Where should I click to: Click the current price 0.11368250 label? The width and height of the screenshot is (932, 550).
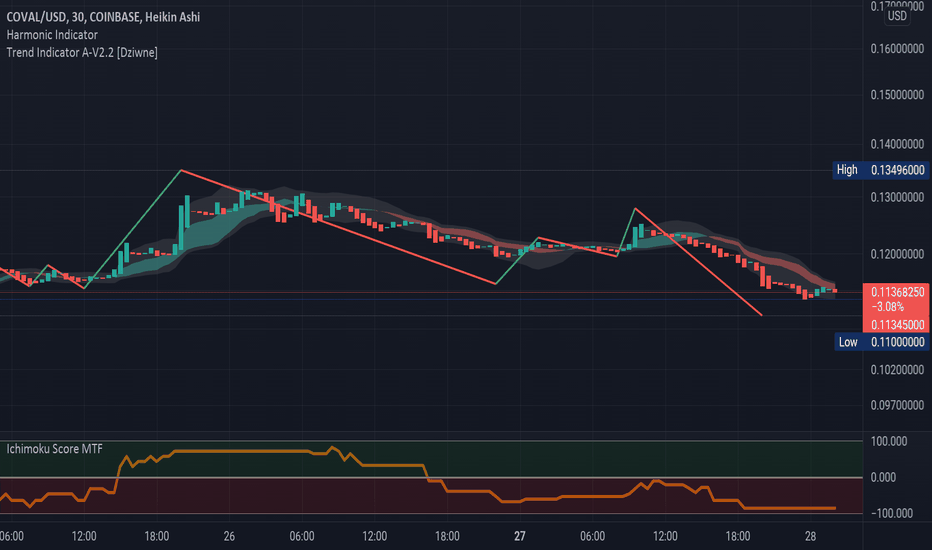898,292
